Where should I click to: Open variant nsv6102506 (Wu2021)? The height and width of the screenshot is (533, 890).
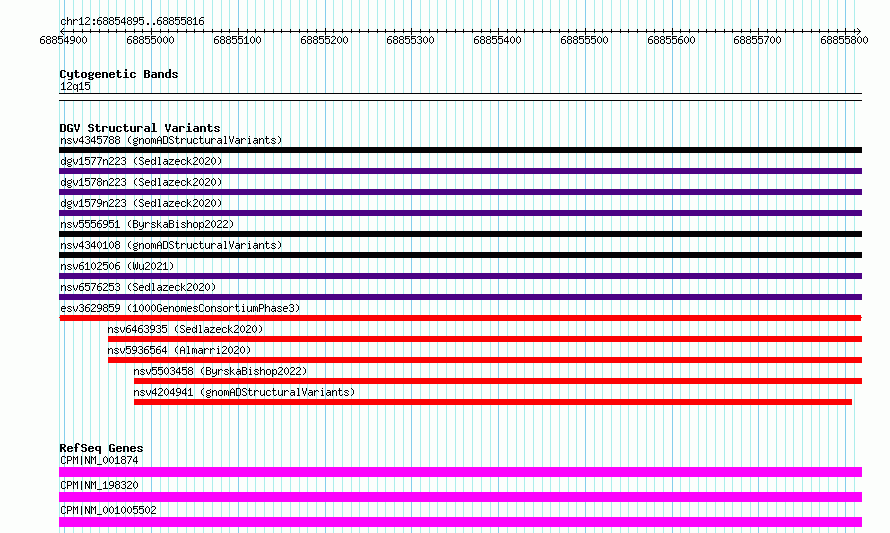point(117,266)
